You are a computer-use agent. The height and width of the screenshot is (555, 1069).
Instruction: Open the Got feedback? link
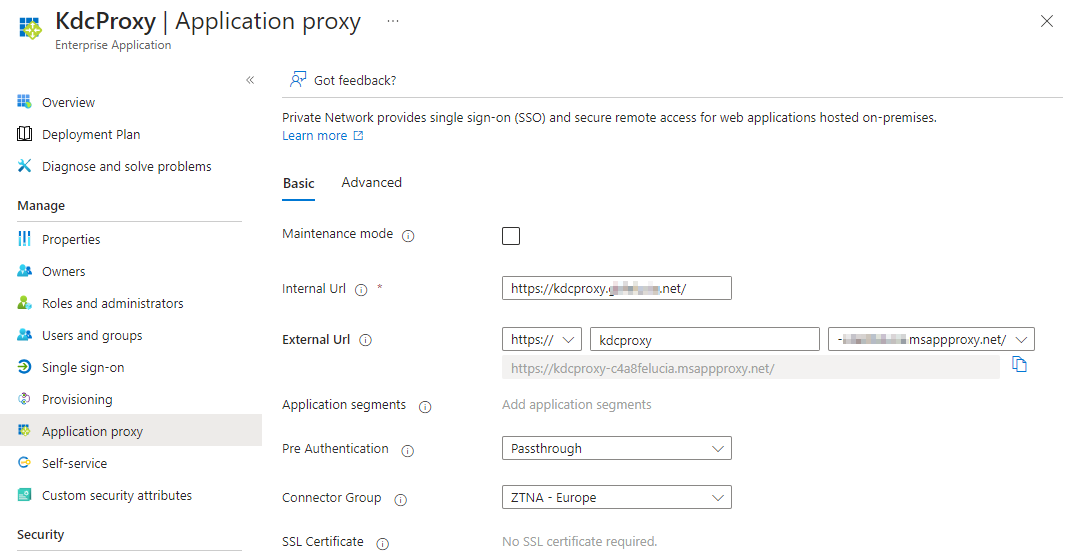coord(355,80)
